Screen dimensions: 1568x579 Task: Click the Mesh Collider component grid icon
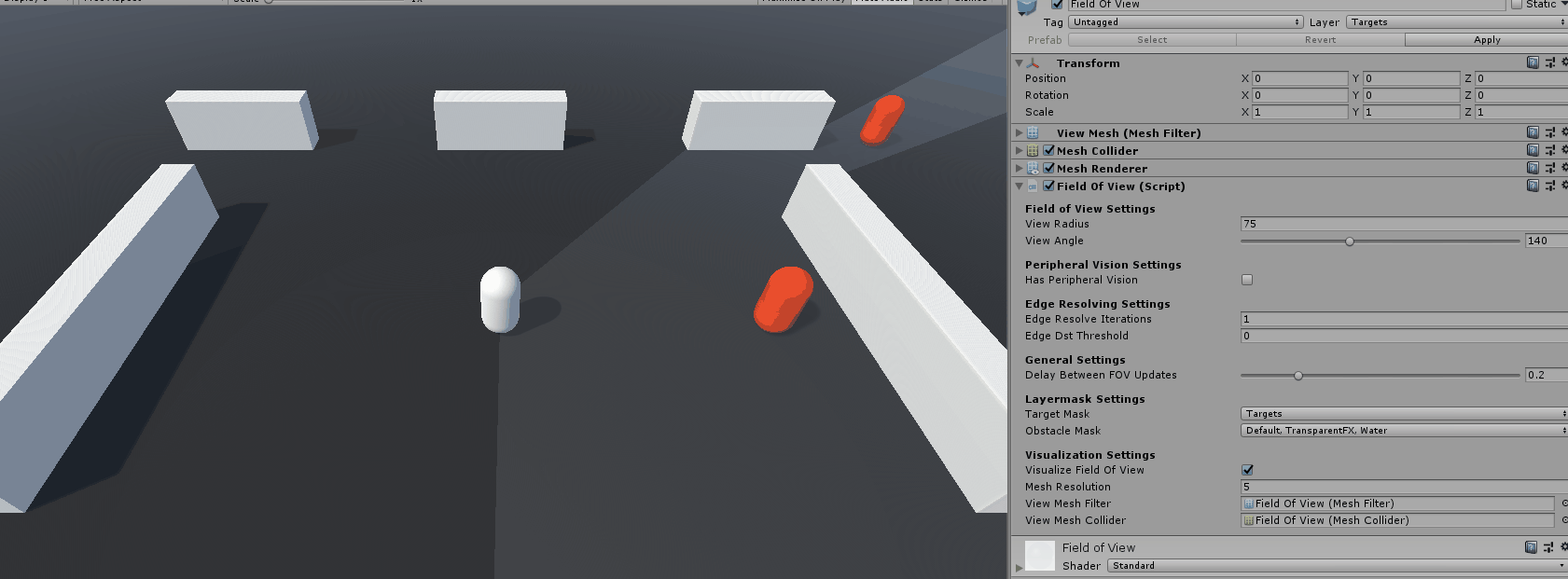(1033, 150)
